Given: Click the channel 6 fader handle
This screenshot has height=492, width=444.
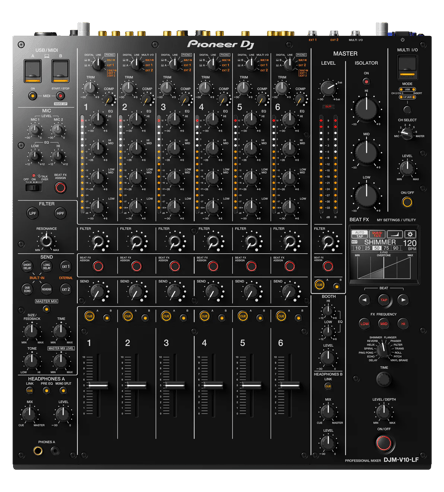Looking at the screenshot, I should [290, 385].
